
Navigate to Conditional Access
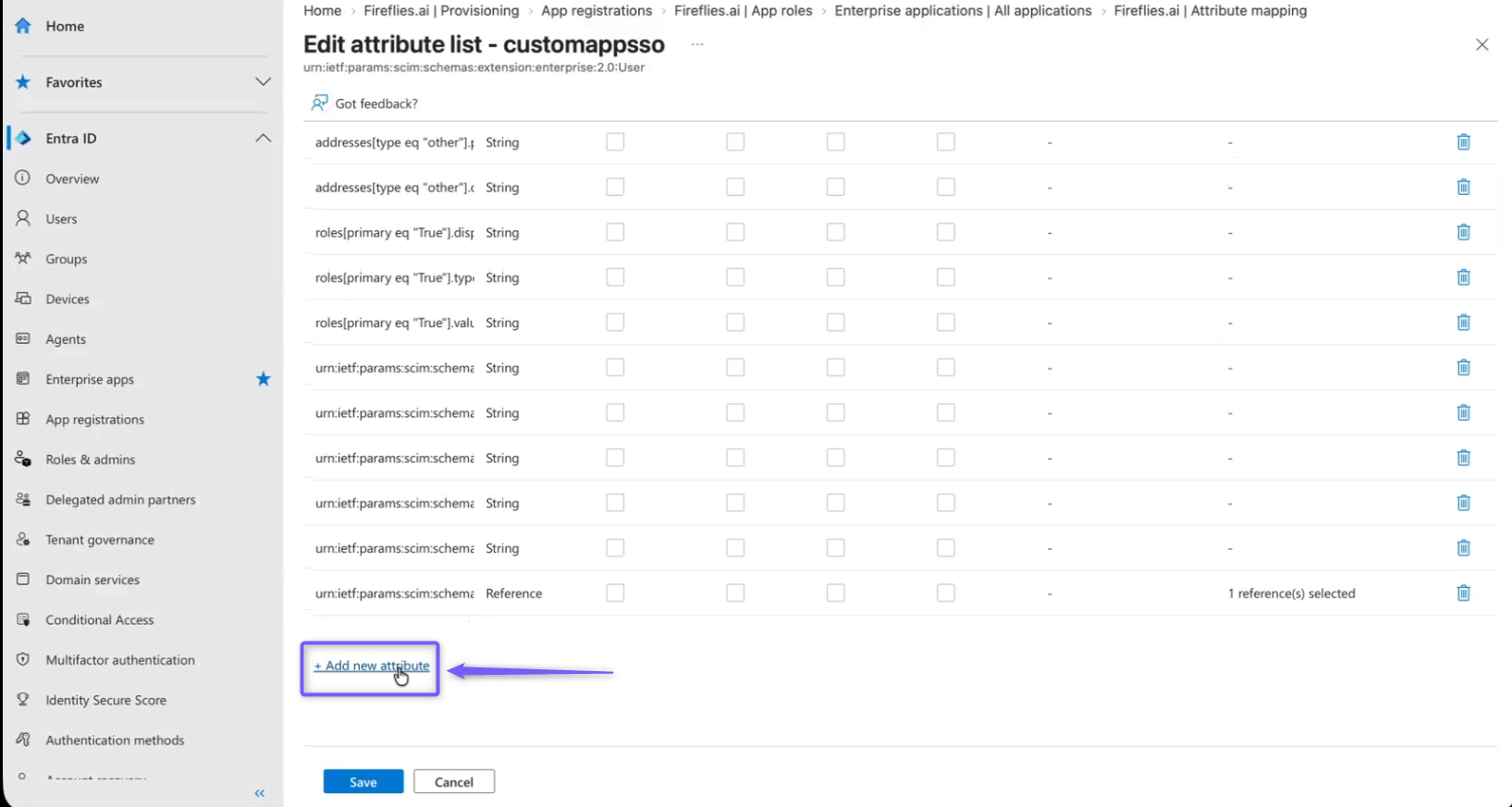(100, 619)
